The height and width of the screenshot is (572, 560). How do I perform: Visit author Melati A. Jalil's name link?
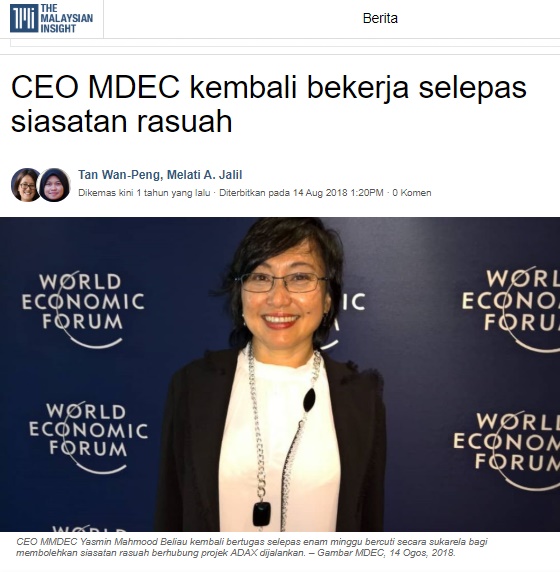pyautogui.click(x=205, y=175)
